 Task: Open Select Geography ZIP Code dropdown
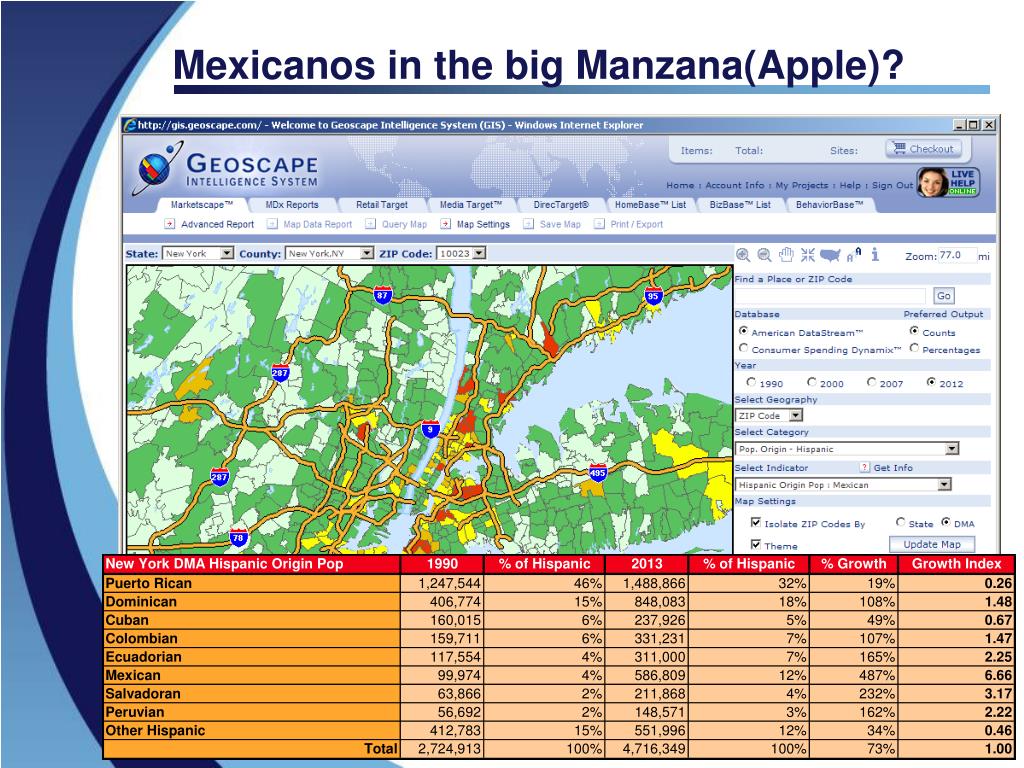[x=769, y=415]
